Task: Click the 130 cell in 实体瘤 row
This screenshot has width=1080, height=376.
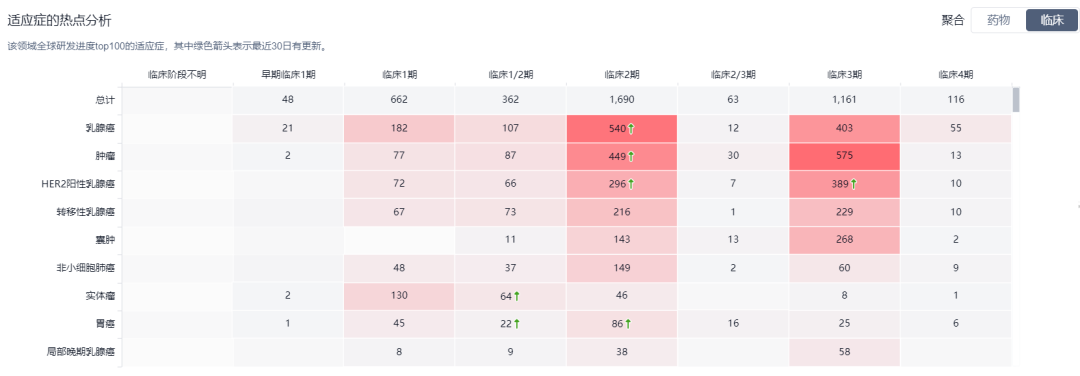Action: tap(399, 296)
